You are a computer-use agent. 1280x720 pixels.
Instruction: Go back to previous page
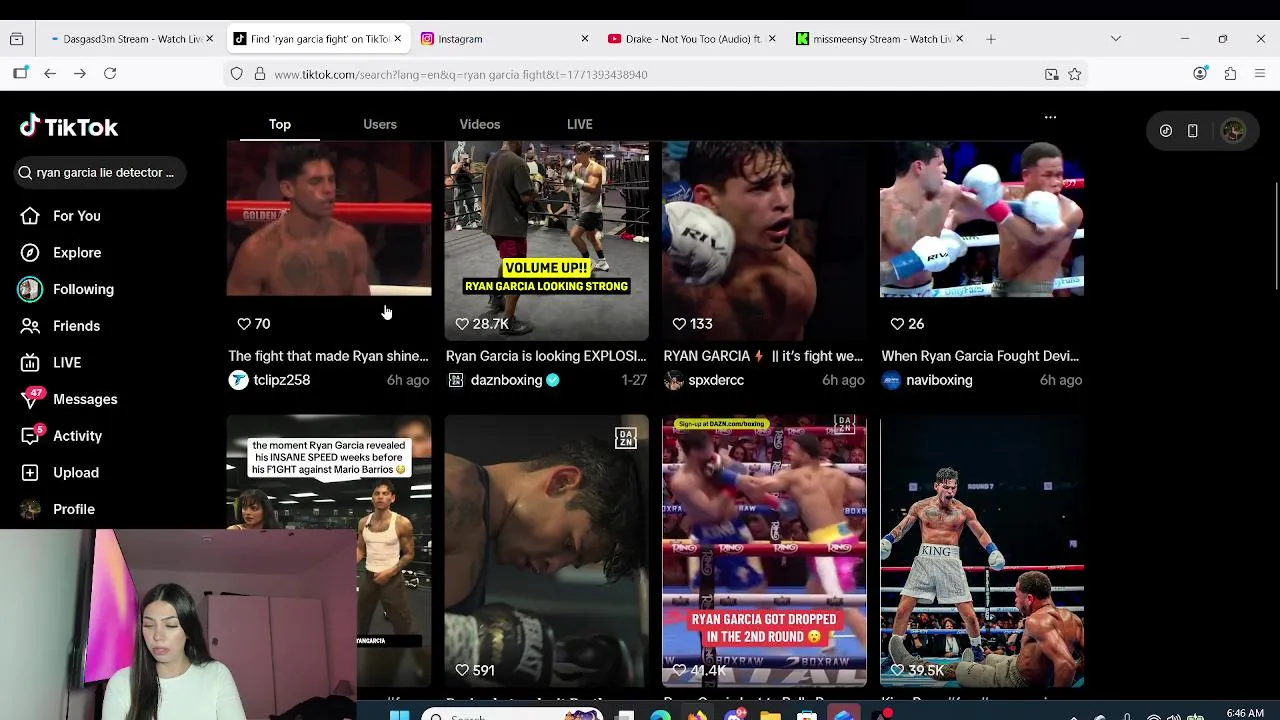[x=50, y=74]
